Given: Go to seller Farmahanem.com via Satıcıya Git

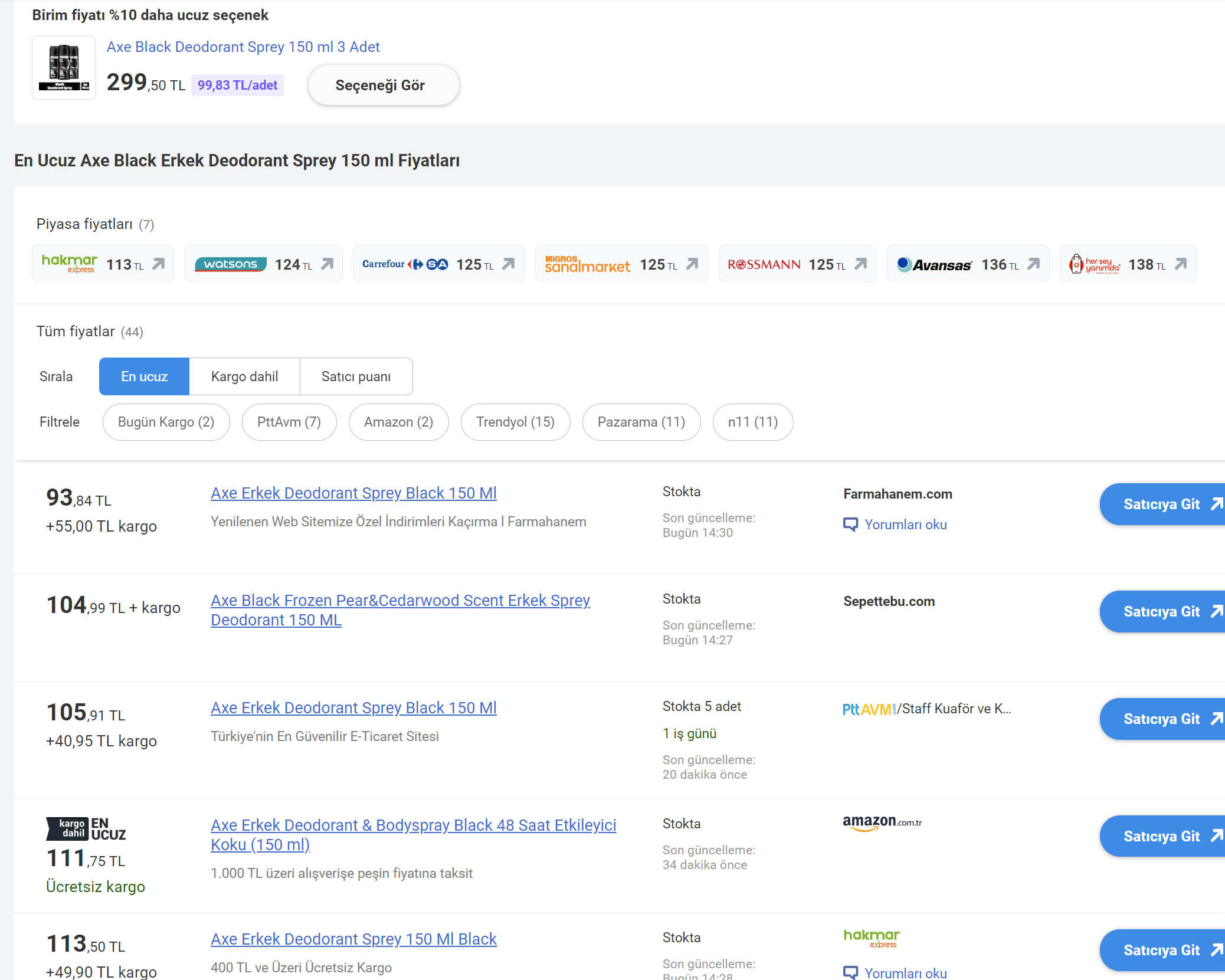Looking at the screenshot, I should (x=1162, y=504).
